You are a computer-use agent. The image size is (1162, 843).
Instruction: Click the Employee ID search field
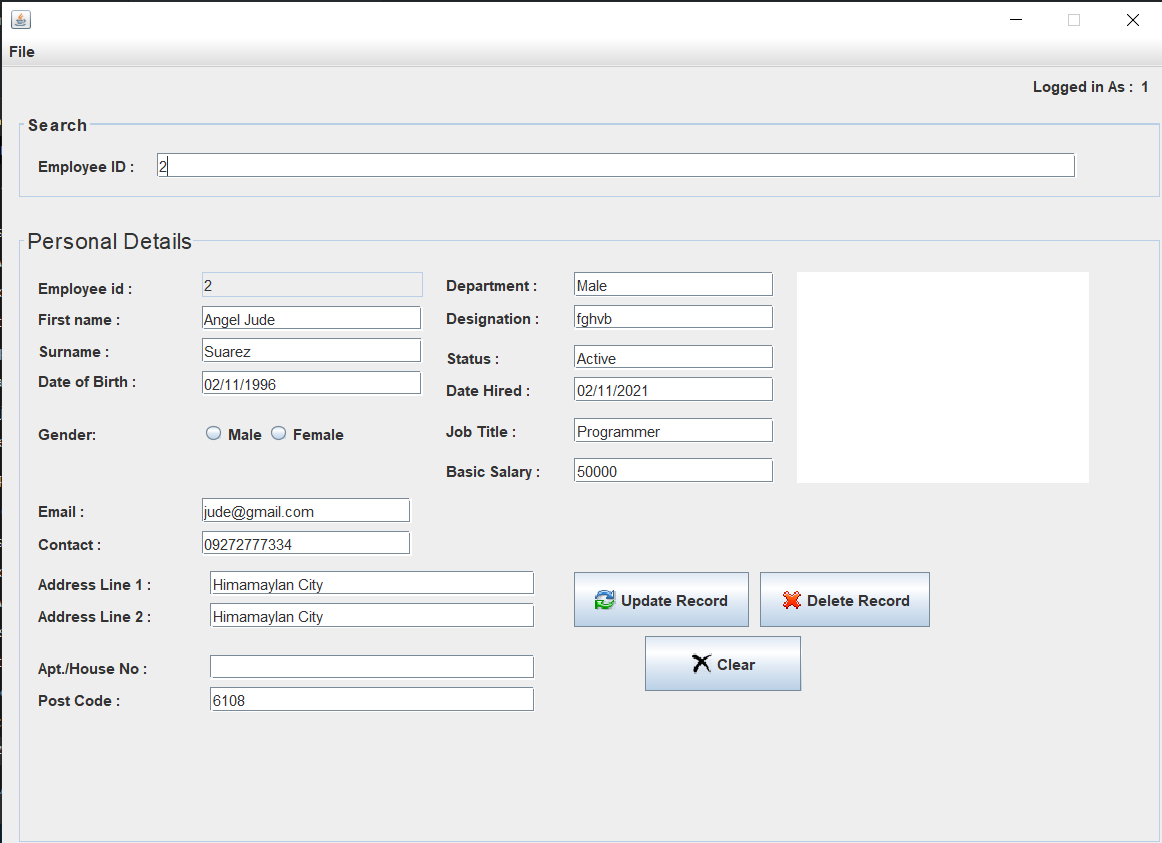point(615,166)
